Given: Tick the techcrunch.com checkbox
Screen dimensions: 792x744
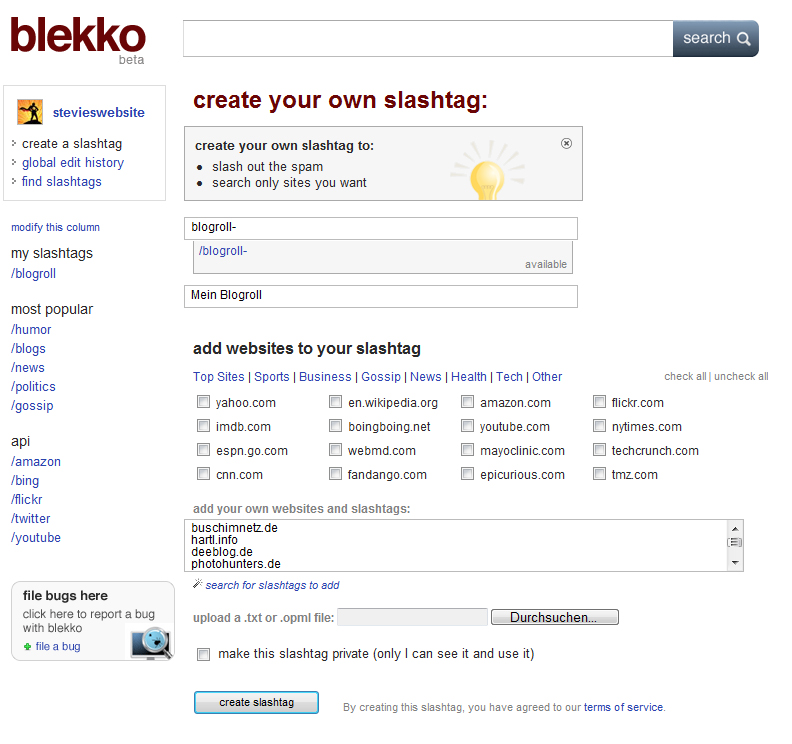Looking at the screenshot, I should tap(599, 451).
